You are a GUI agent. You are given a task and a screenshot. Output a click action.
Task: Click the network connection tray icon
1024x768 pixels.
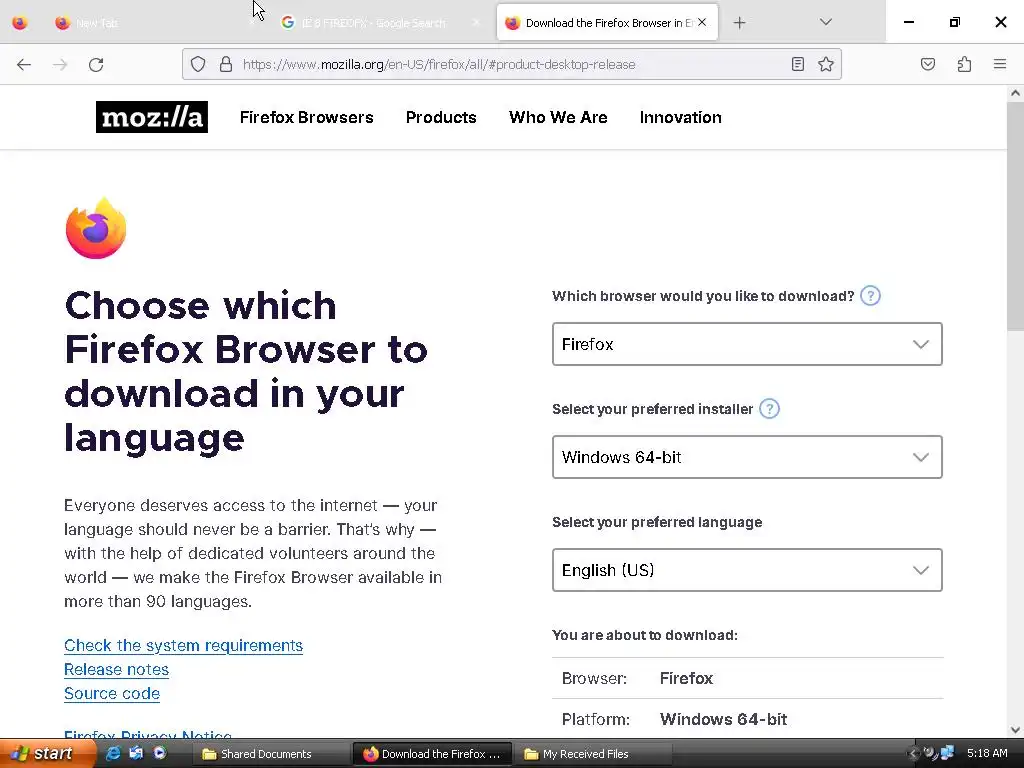[x=948, y=754]
